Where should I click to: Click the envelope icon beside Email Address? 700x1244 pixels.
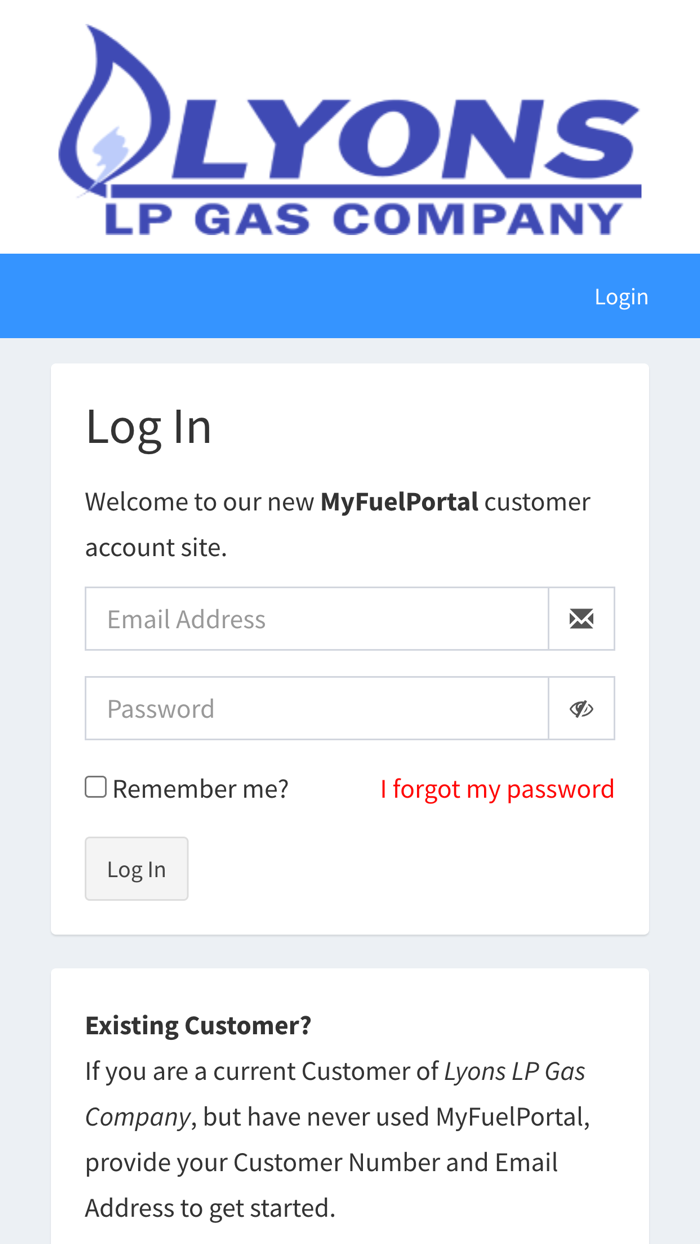point(581,619)
